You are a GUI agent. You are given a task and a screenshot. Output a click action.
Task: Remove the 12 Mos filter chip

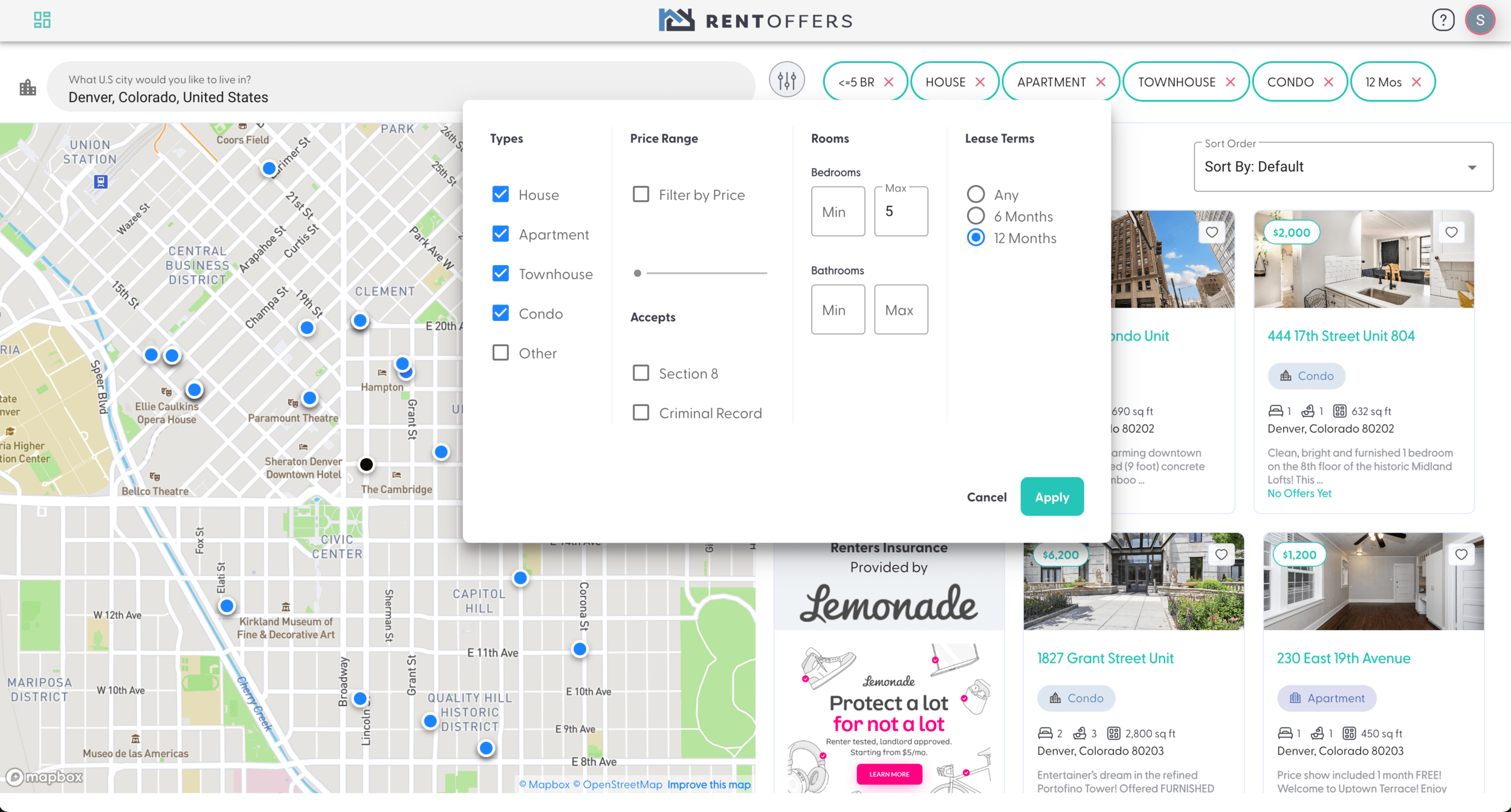1416,82
